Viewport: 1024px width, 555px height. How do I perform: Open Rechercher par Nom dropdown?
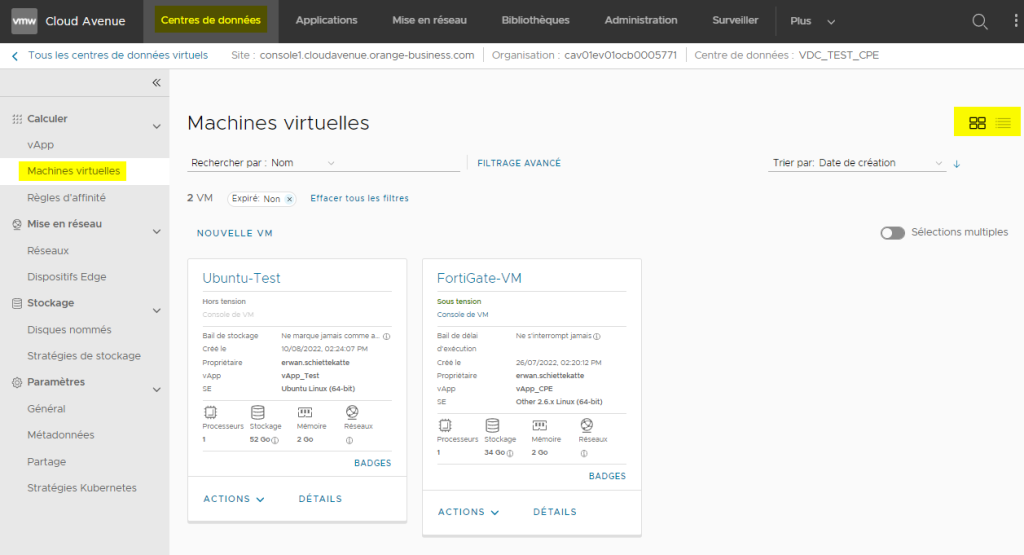[302, 163]
